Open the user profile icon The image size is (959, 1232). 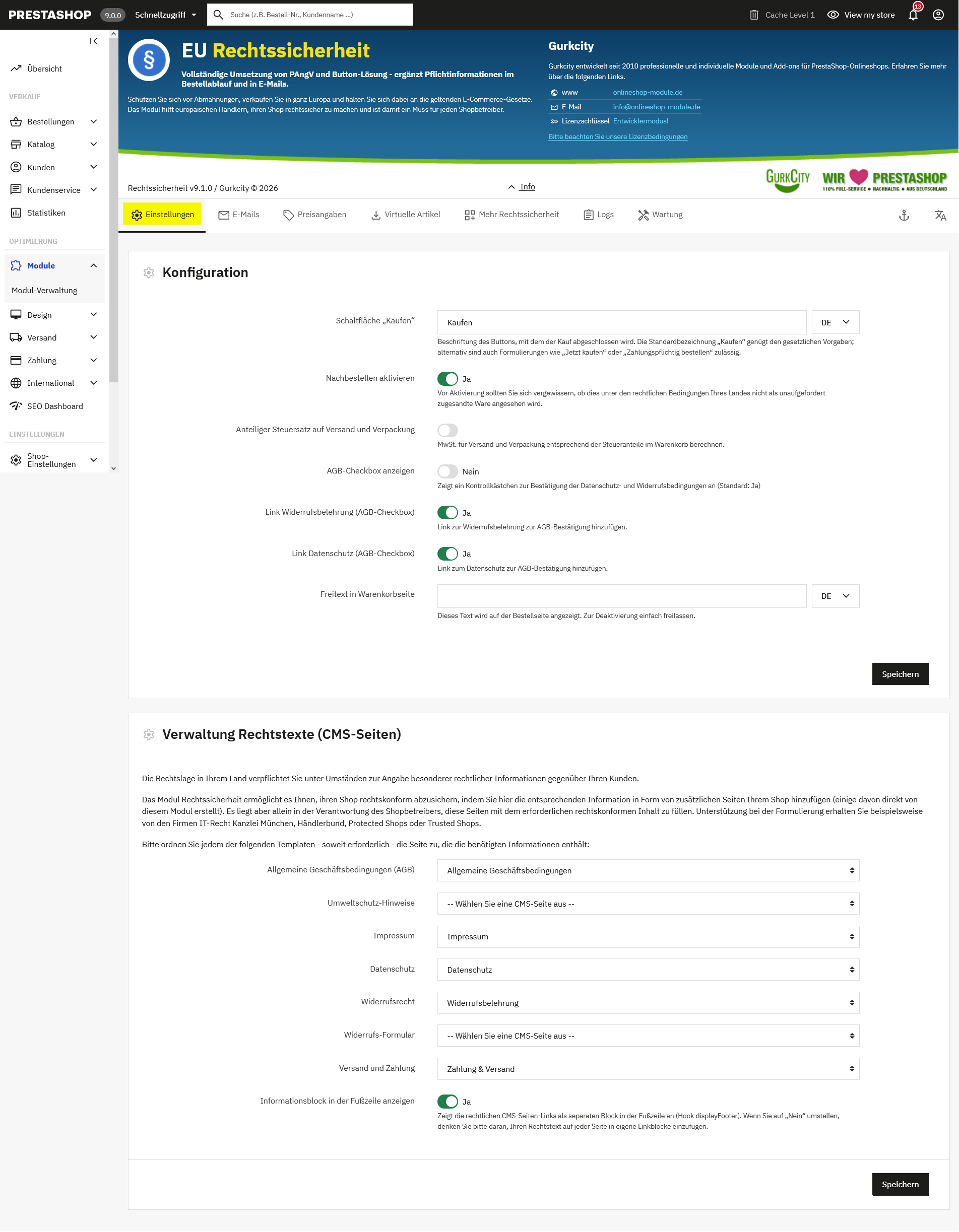tap(938, 15)
